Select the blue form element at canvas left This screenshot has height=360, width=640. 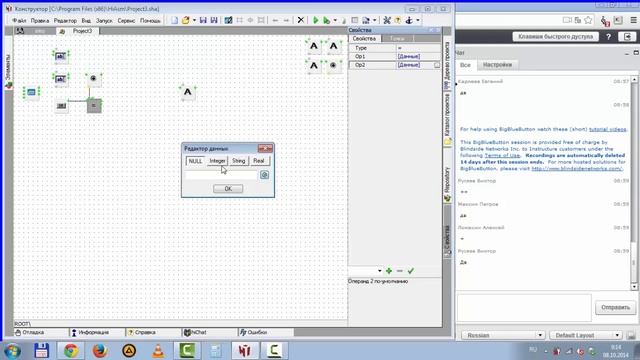coord(31,93)
